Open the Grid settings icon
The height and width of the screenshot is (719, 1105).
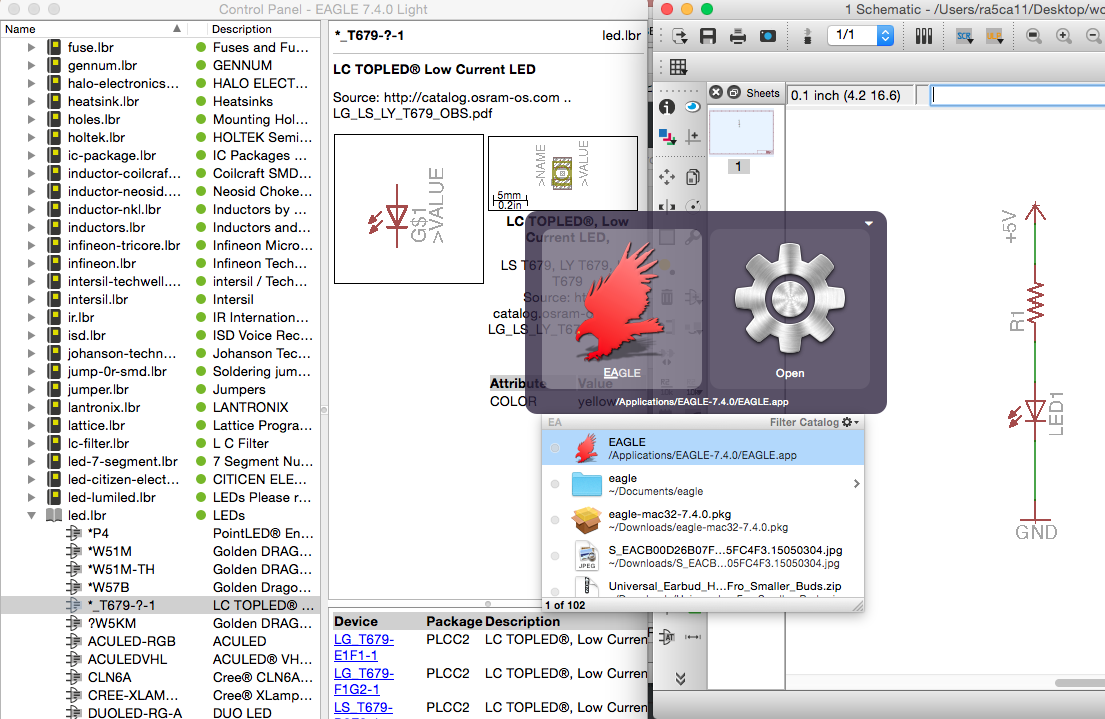coord(678,67)
